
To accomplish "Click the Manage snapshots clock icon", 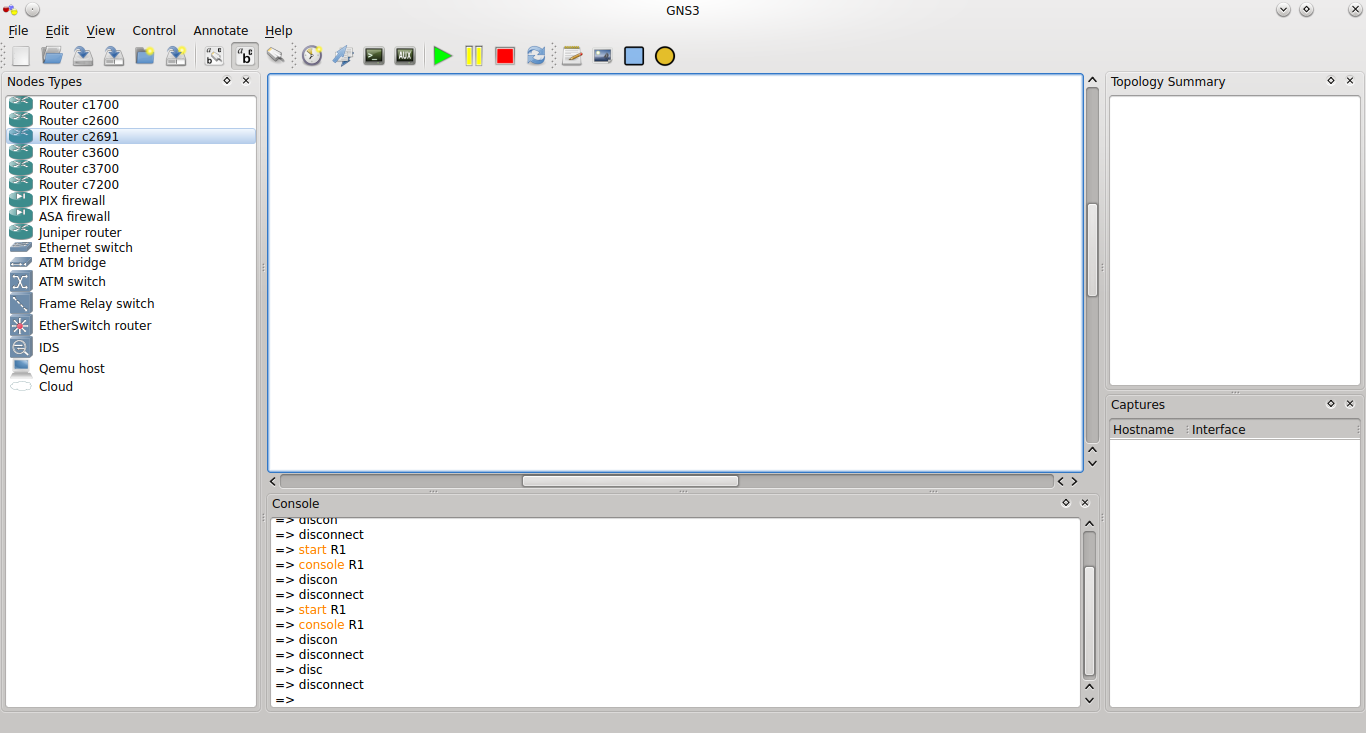I will tap(311, 55).
